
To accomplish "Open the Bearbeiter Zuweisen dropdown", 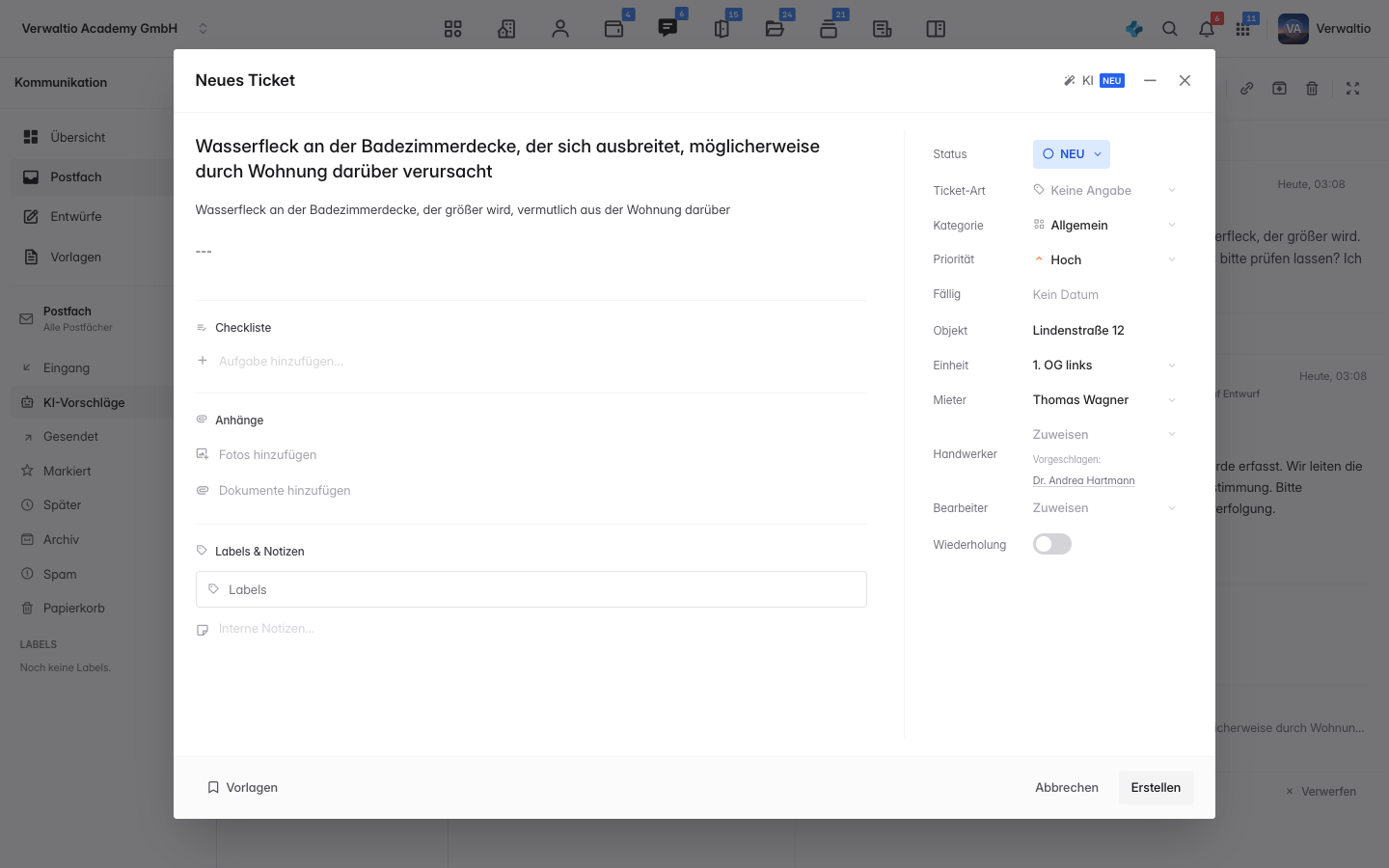I will click(1105, 507).
